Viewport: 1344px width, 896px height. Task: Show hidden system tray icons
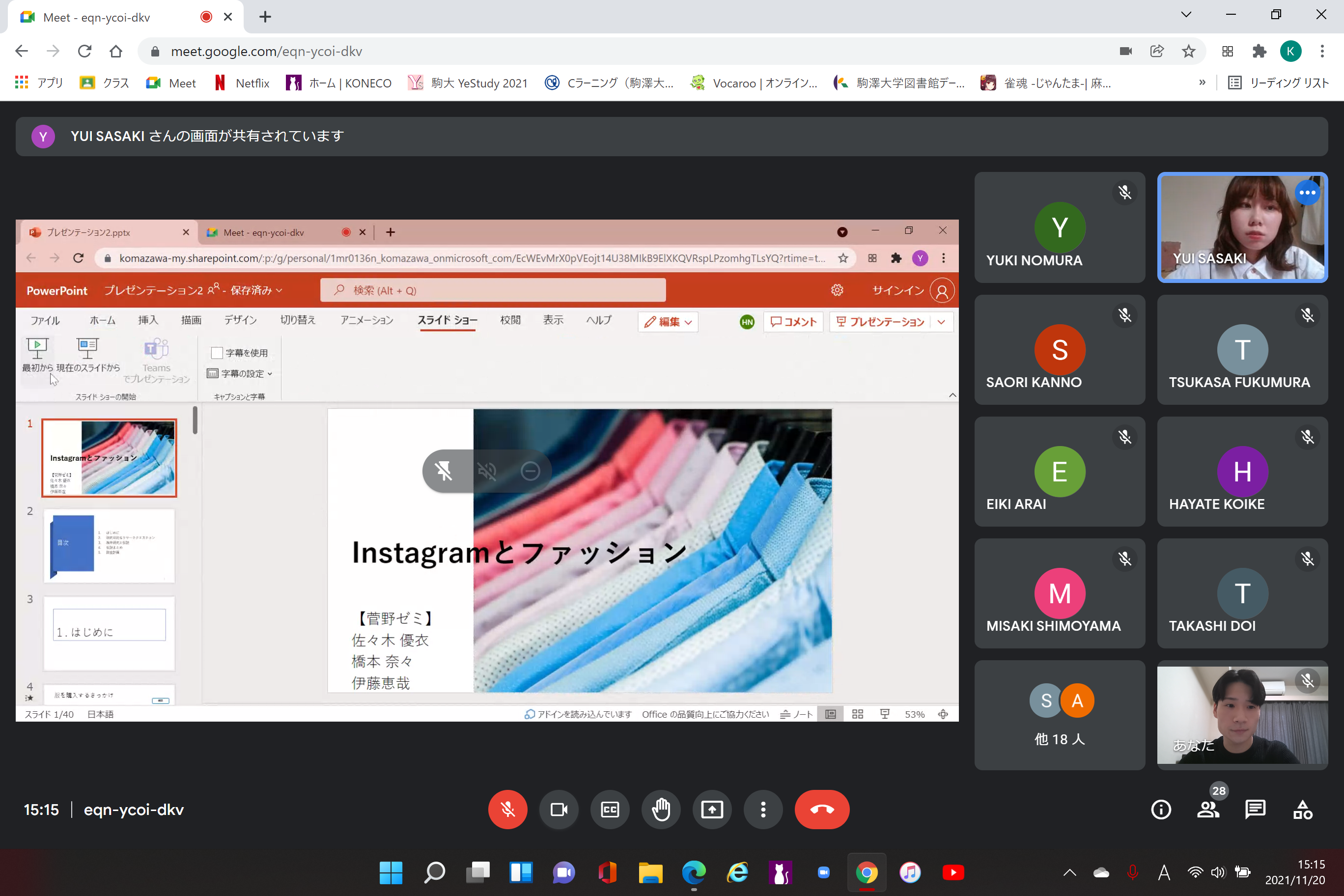click(1069, 872)
